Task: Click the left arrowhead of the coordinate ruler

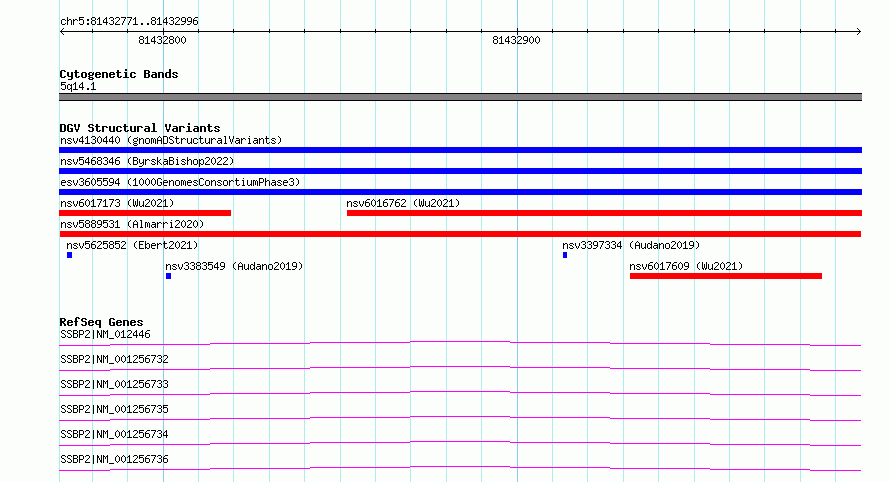Action: 62,32
